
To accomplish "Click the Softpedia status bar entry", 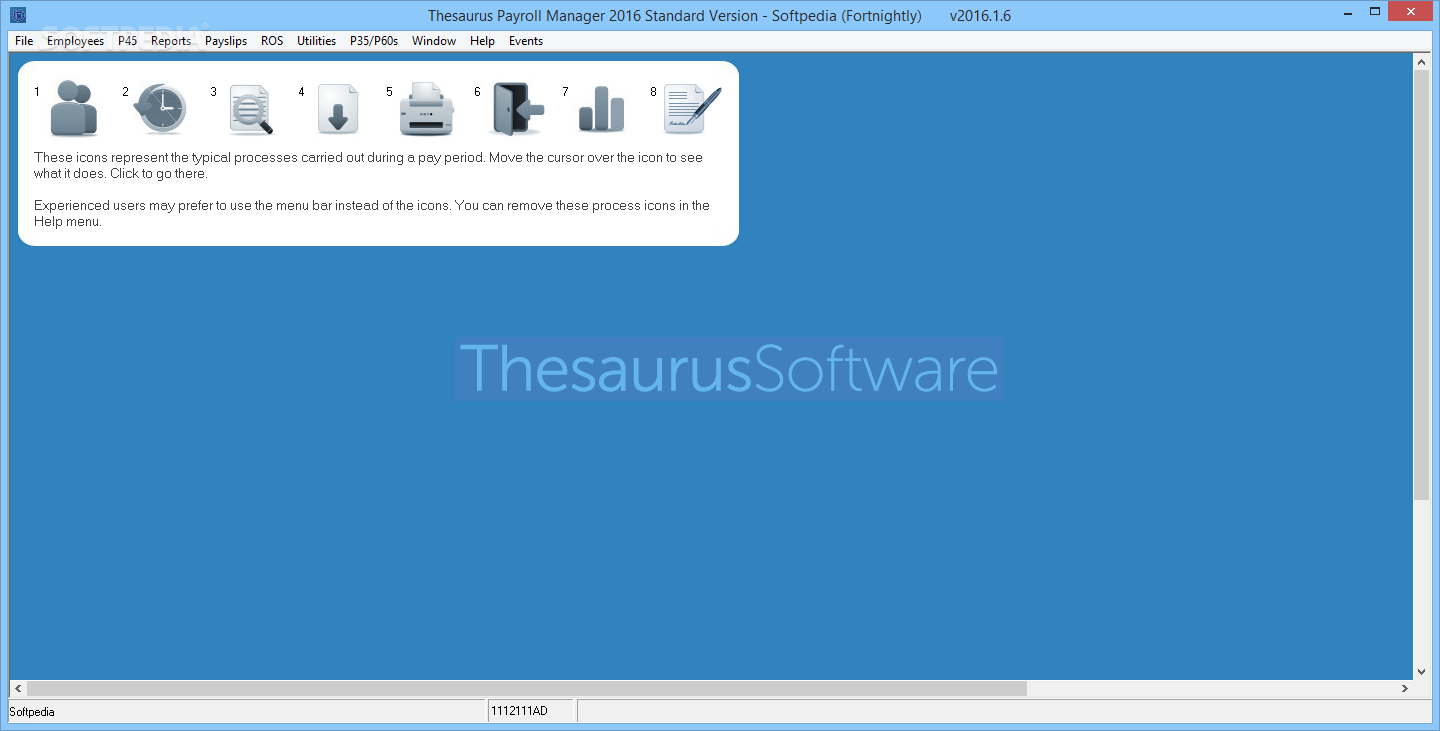I will 246,712.
